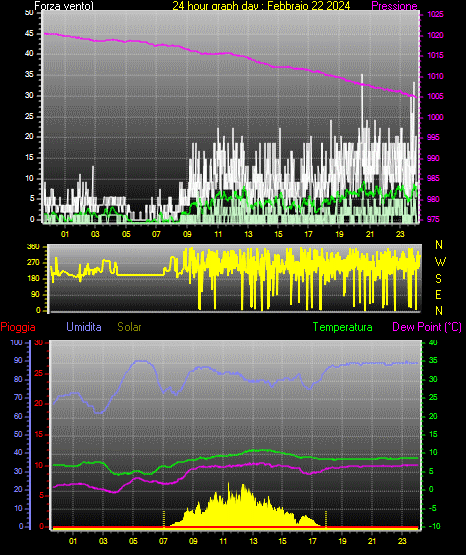The image size is (466, 555).
Task: Click the Forza vento title label
Action: pos(64,6)
